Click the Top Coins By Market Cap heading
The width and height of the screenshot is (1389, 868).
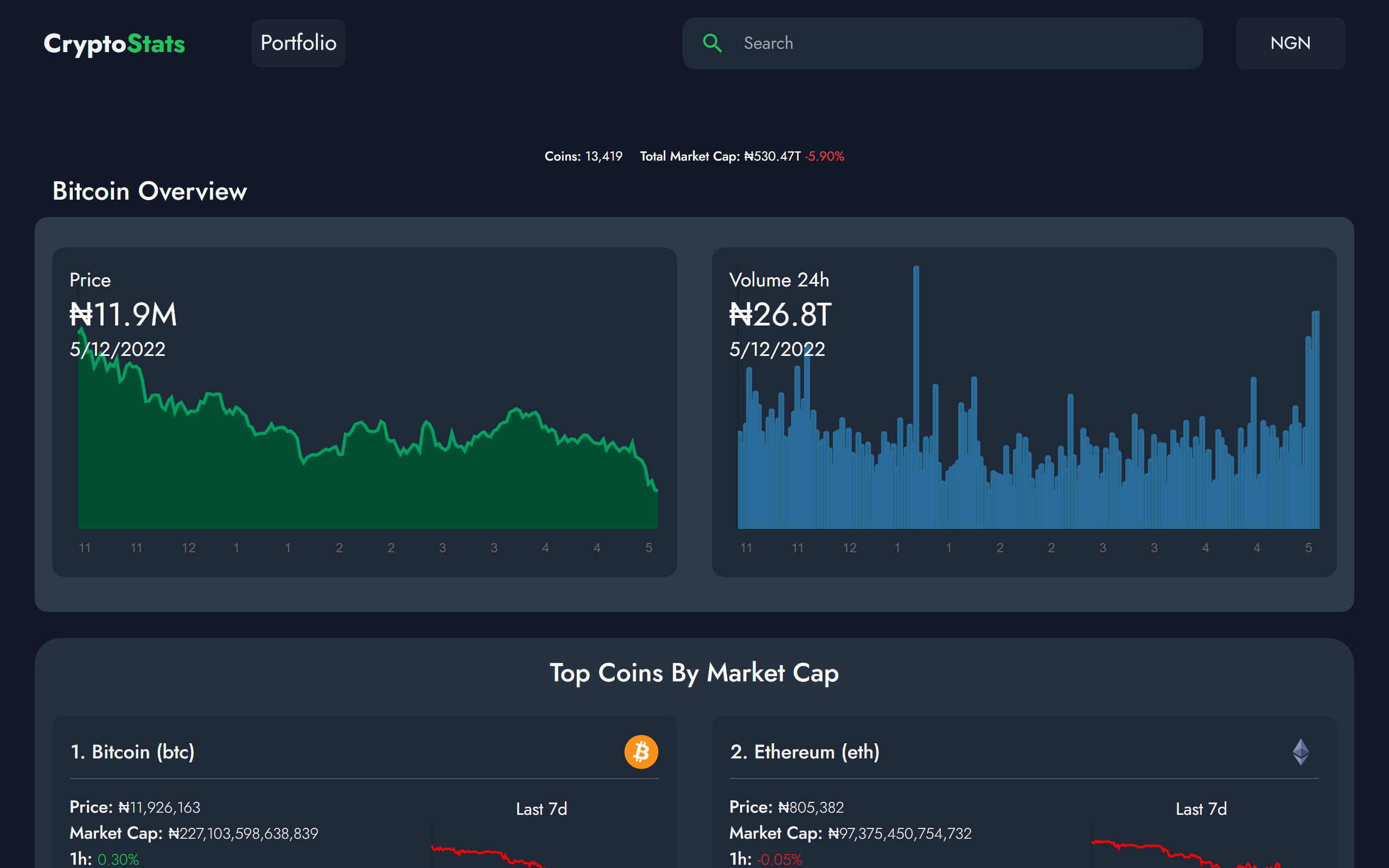(694, 673)
